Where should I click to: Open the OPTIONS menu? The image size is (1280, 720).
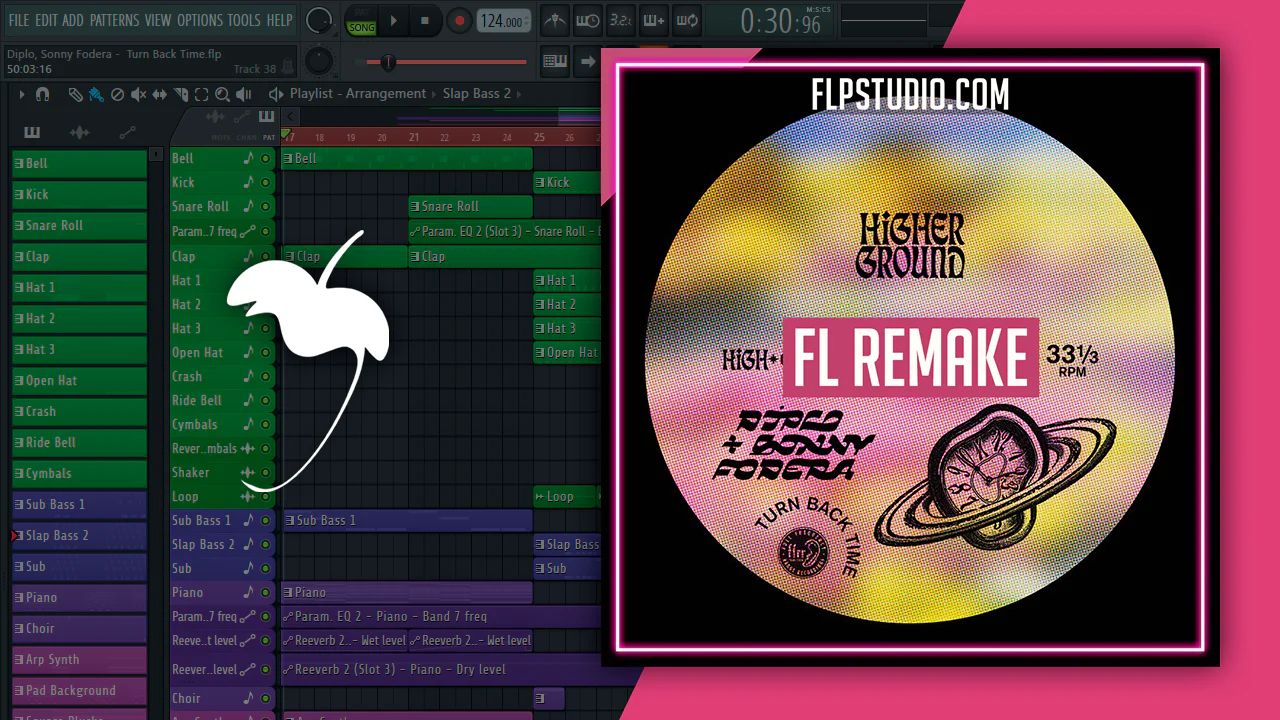click(200, 20)
